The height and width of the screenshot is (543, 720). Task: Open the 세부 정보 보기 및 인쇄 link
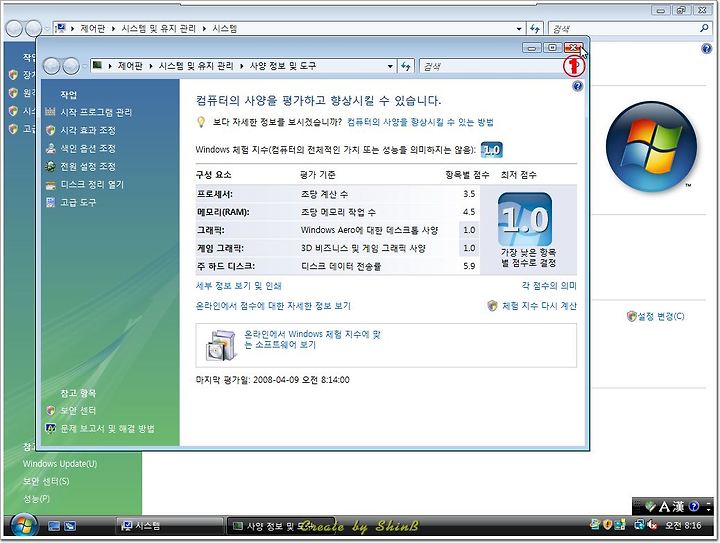(x=238, y=286)
